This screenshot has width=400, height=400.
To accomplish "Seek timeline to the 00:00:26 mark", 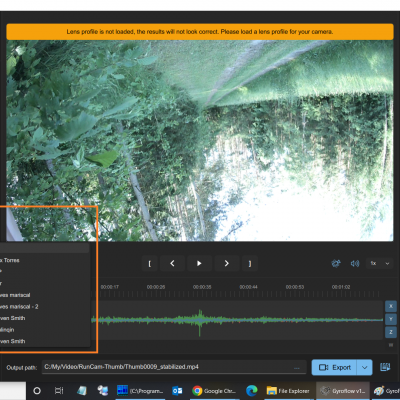I will pos(156,287).
